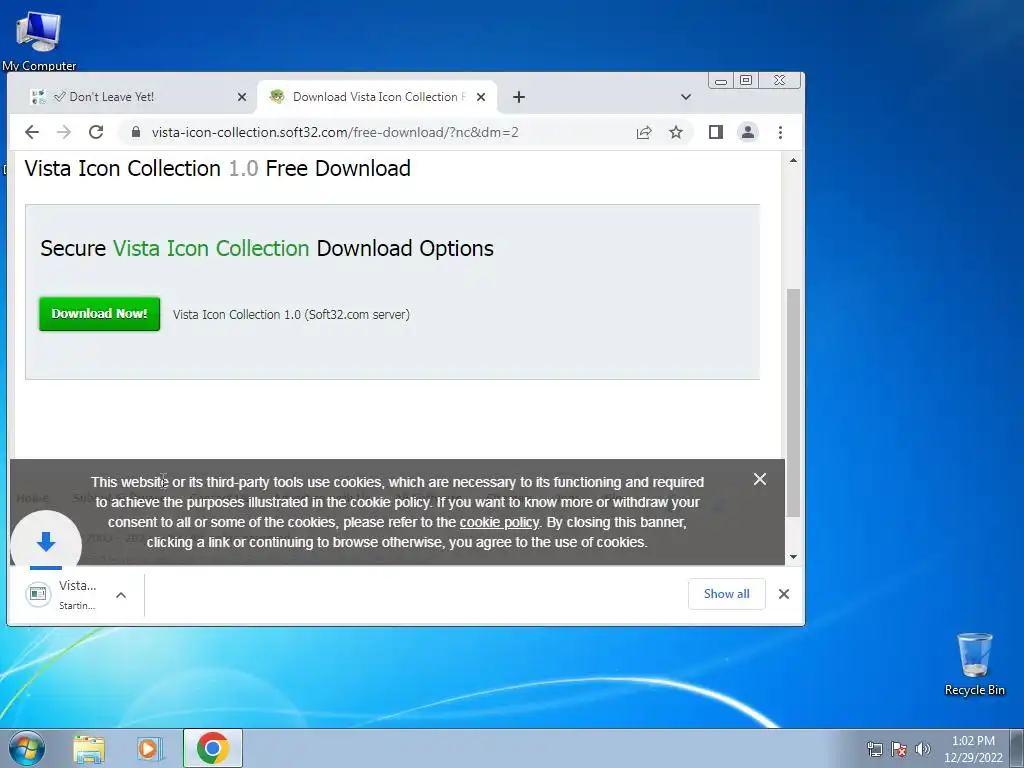Open a new tab
1024x768 pixels.
[x=519, y=97]
